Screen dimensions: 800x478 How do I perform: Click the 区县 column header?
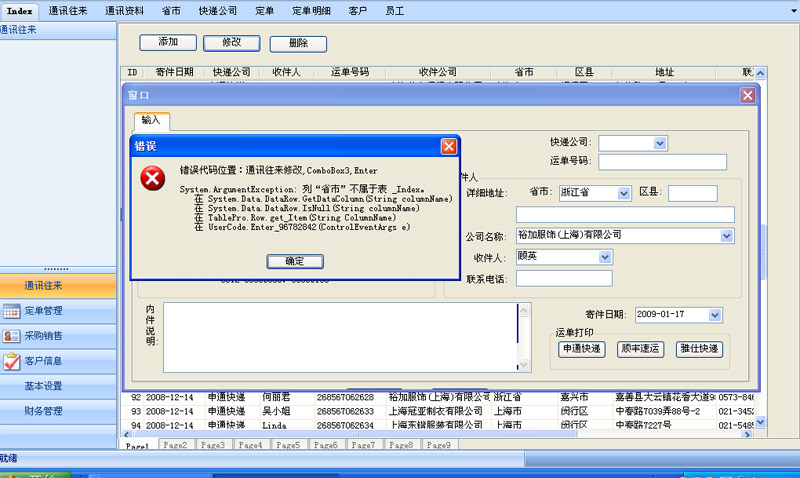pos(584,72)
